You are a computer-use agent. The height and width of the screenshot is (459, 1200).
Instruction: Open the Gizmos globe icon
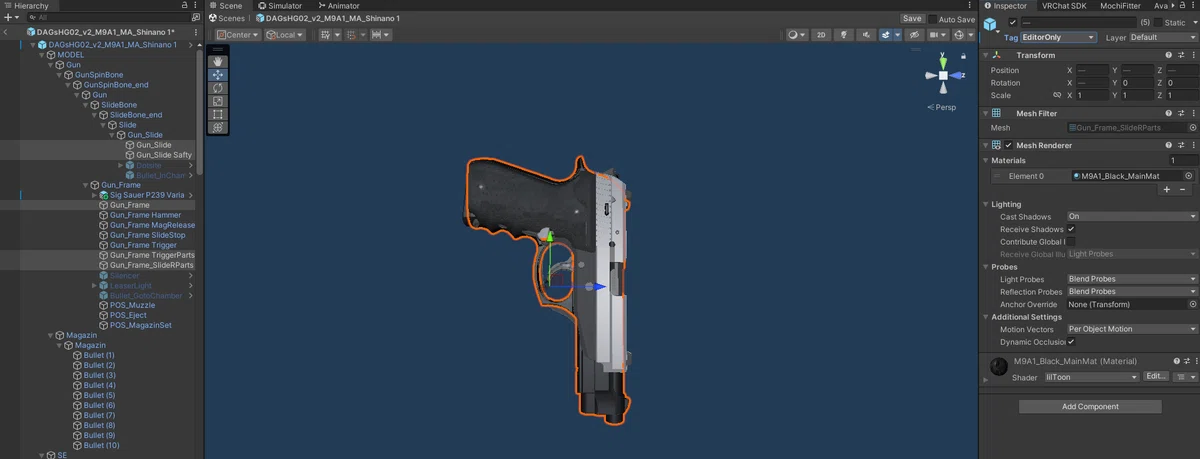point(960,35)
